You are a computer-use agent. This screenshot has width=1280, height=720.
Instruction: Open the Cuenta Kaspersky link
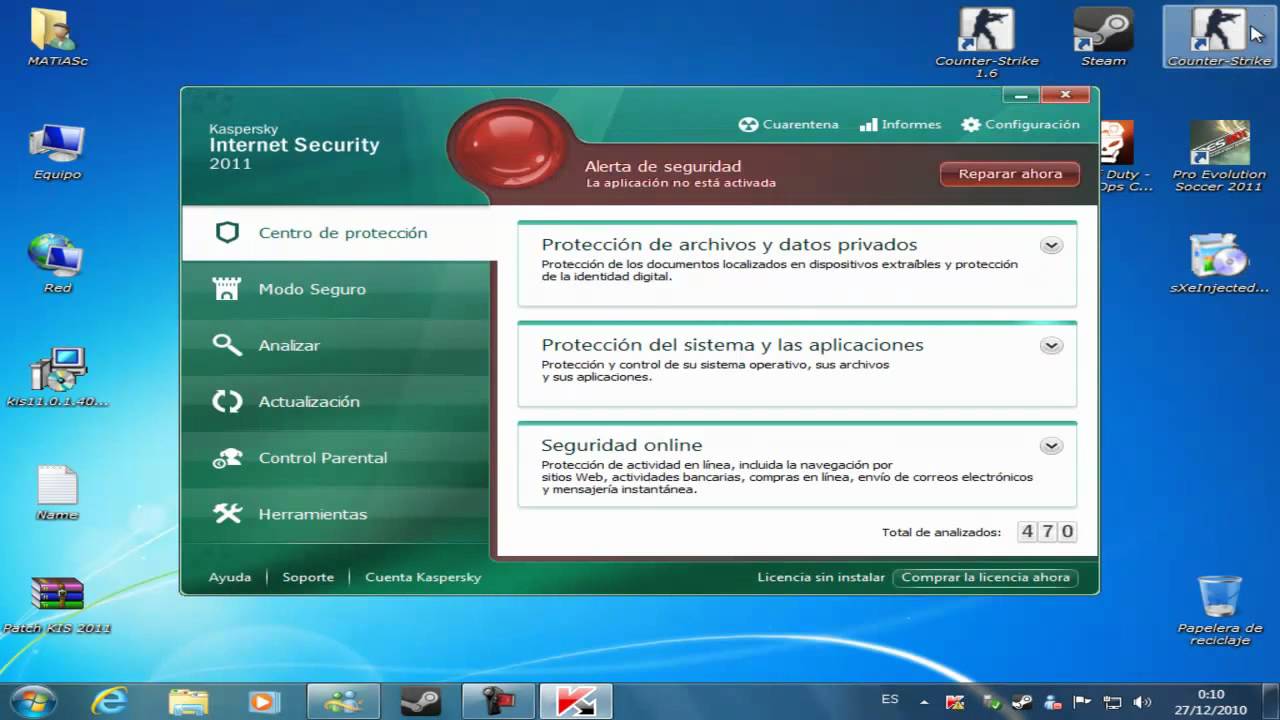pyautogui.click(x=423, y=577)
